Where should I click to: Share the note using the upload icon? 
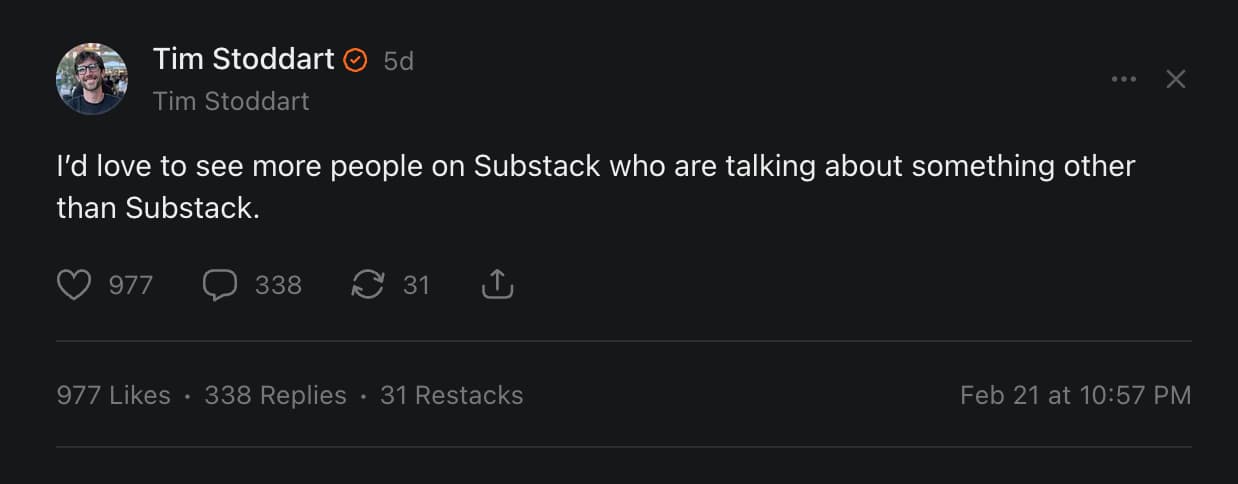click(x=497, y=286)
